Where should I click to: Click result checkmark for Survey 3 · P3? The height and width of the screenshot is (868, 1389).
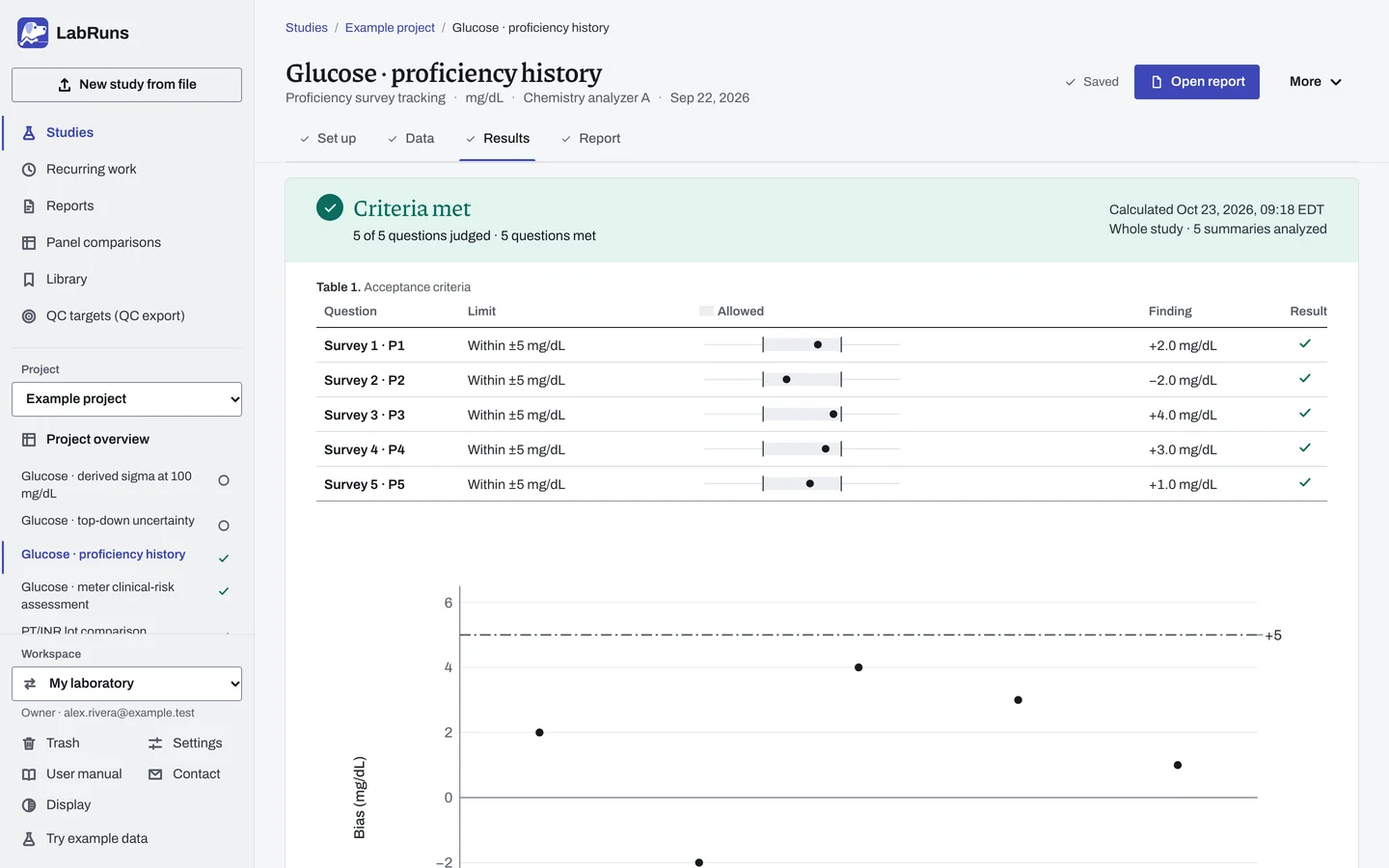point(1305,414)
